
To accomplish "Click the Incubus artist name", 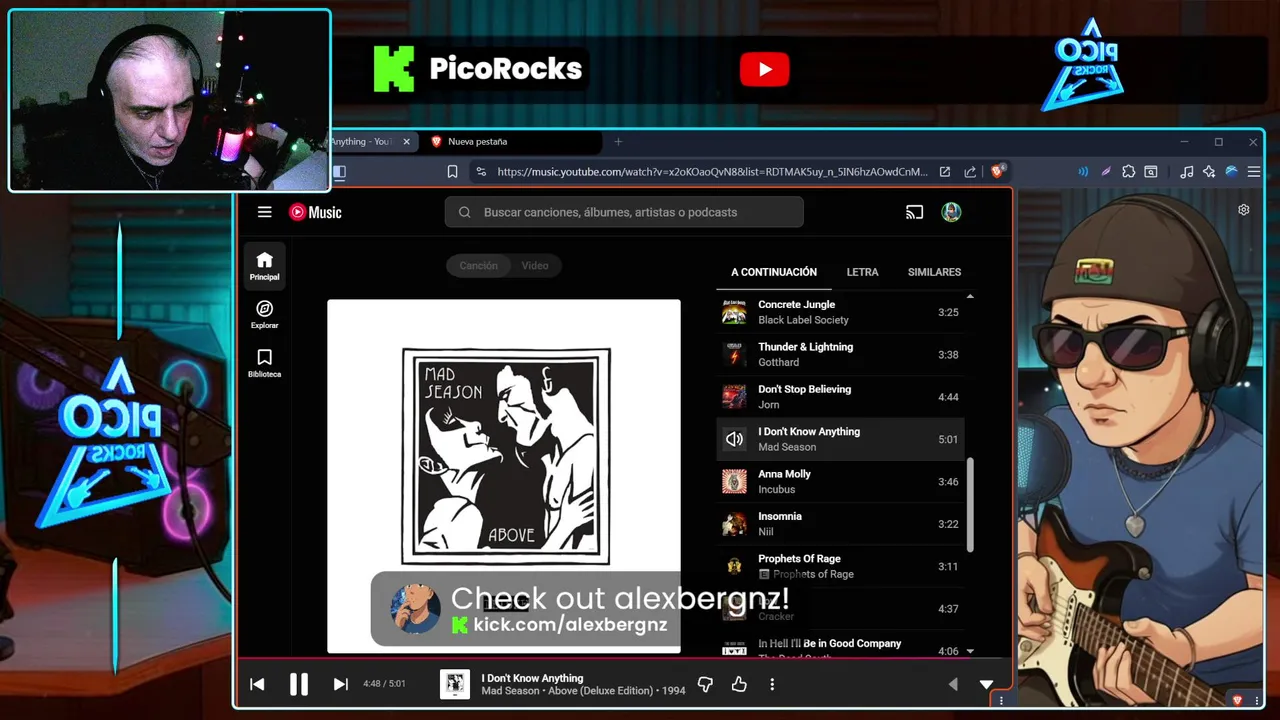I will click(776, 489).
